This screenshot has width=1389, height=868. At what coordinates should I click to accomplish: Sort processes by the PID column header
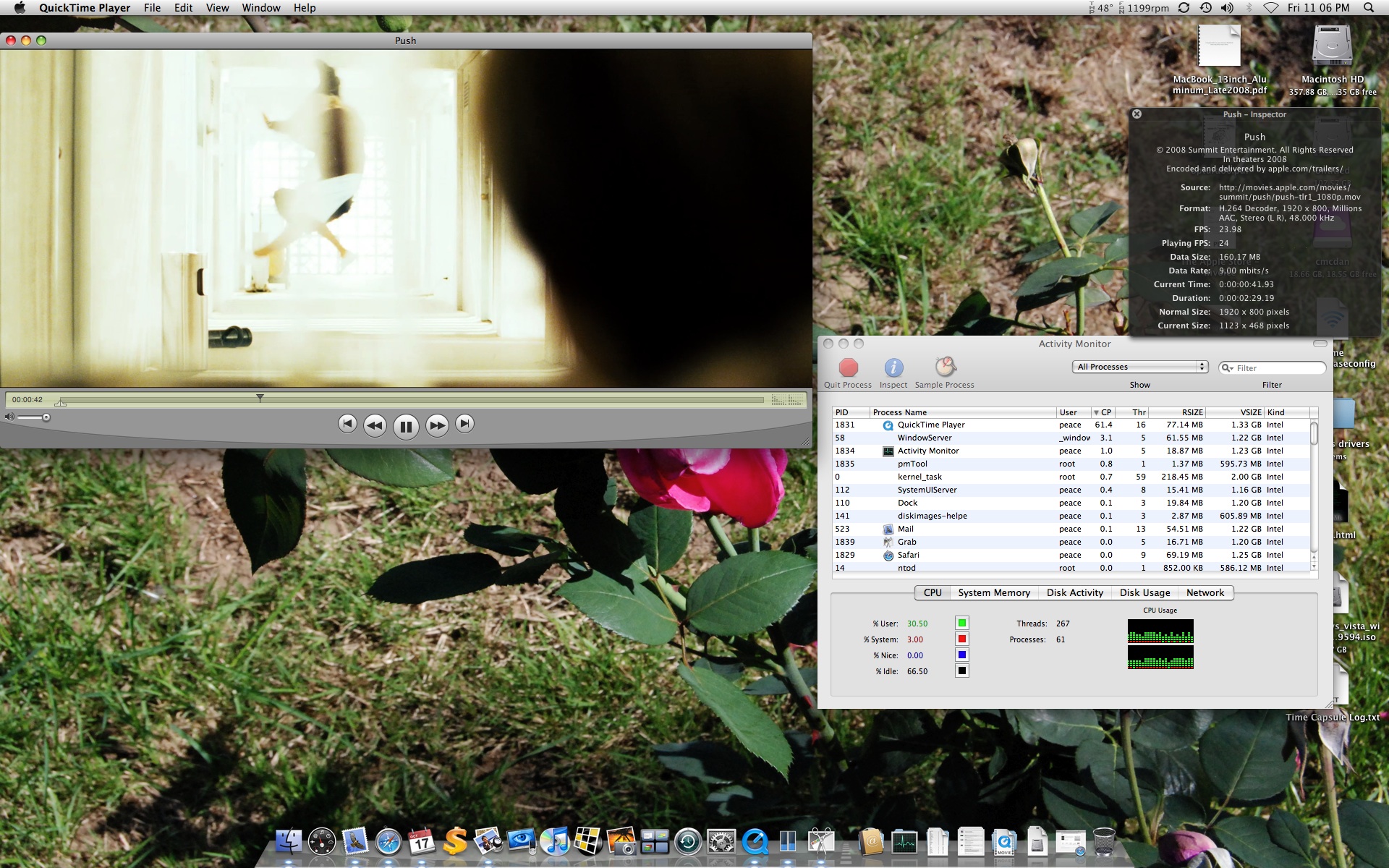pyautogui.click(x=851, y=412)
